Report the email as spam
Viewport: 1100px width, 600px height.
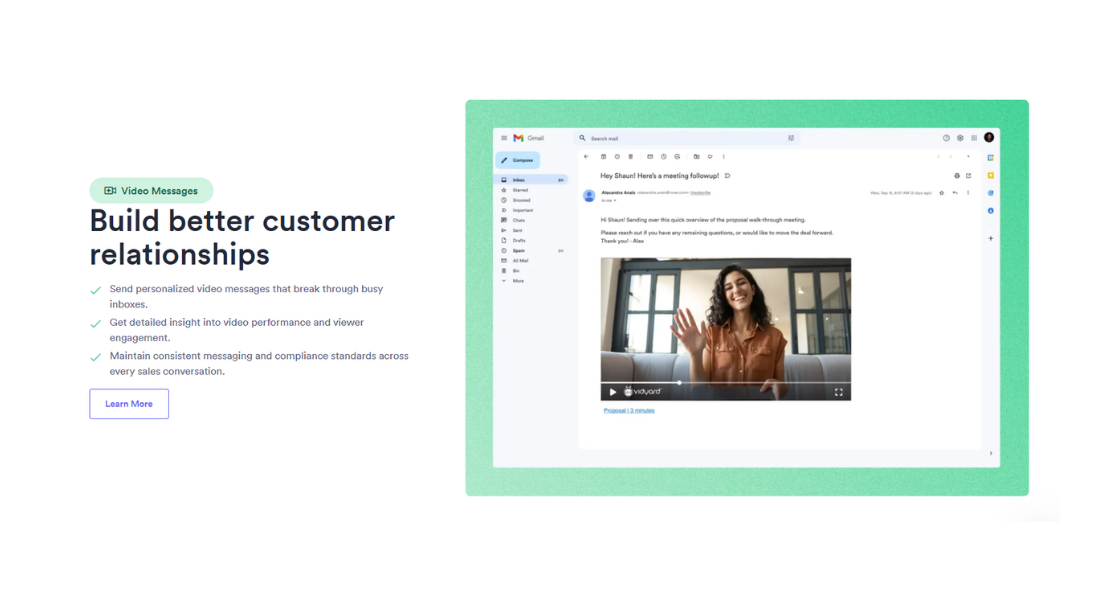tap(615, 158)
